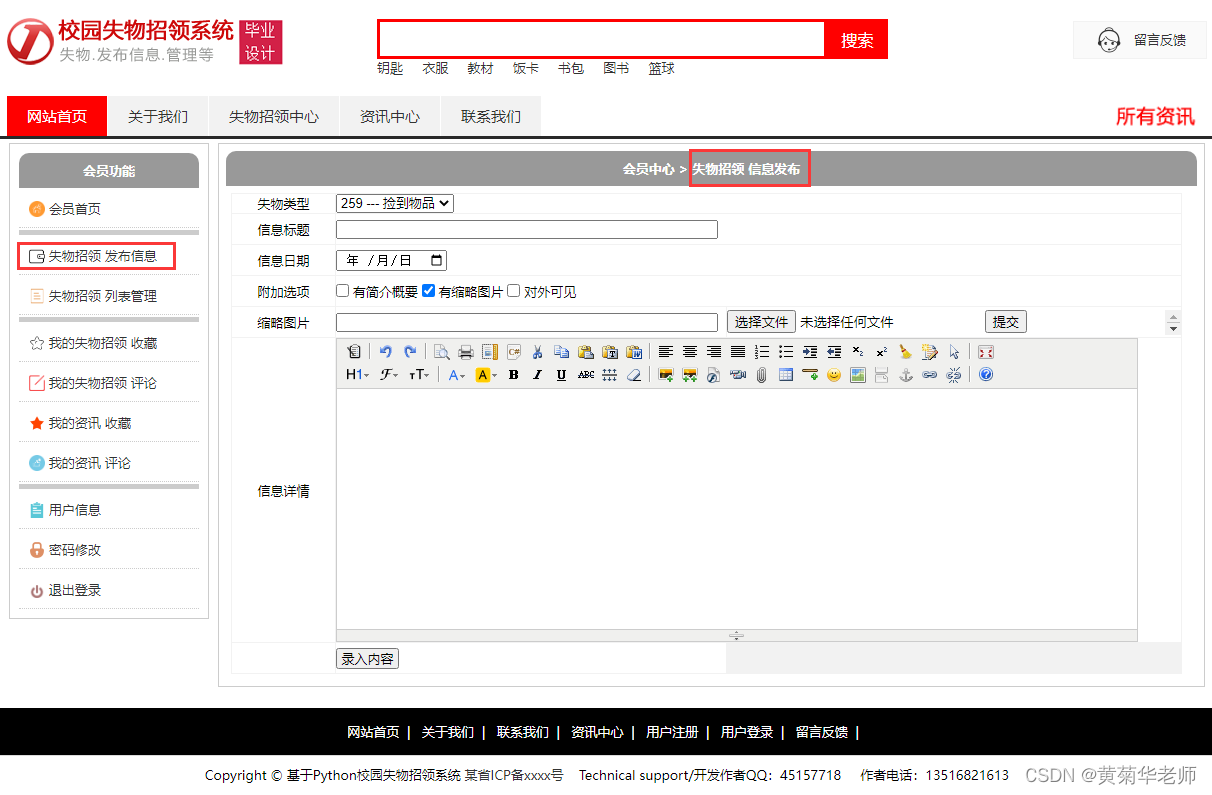The image size is (1212, 795).
Task: Open the font size dropdown in editor
Action: point(417,373)
